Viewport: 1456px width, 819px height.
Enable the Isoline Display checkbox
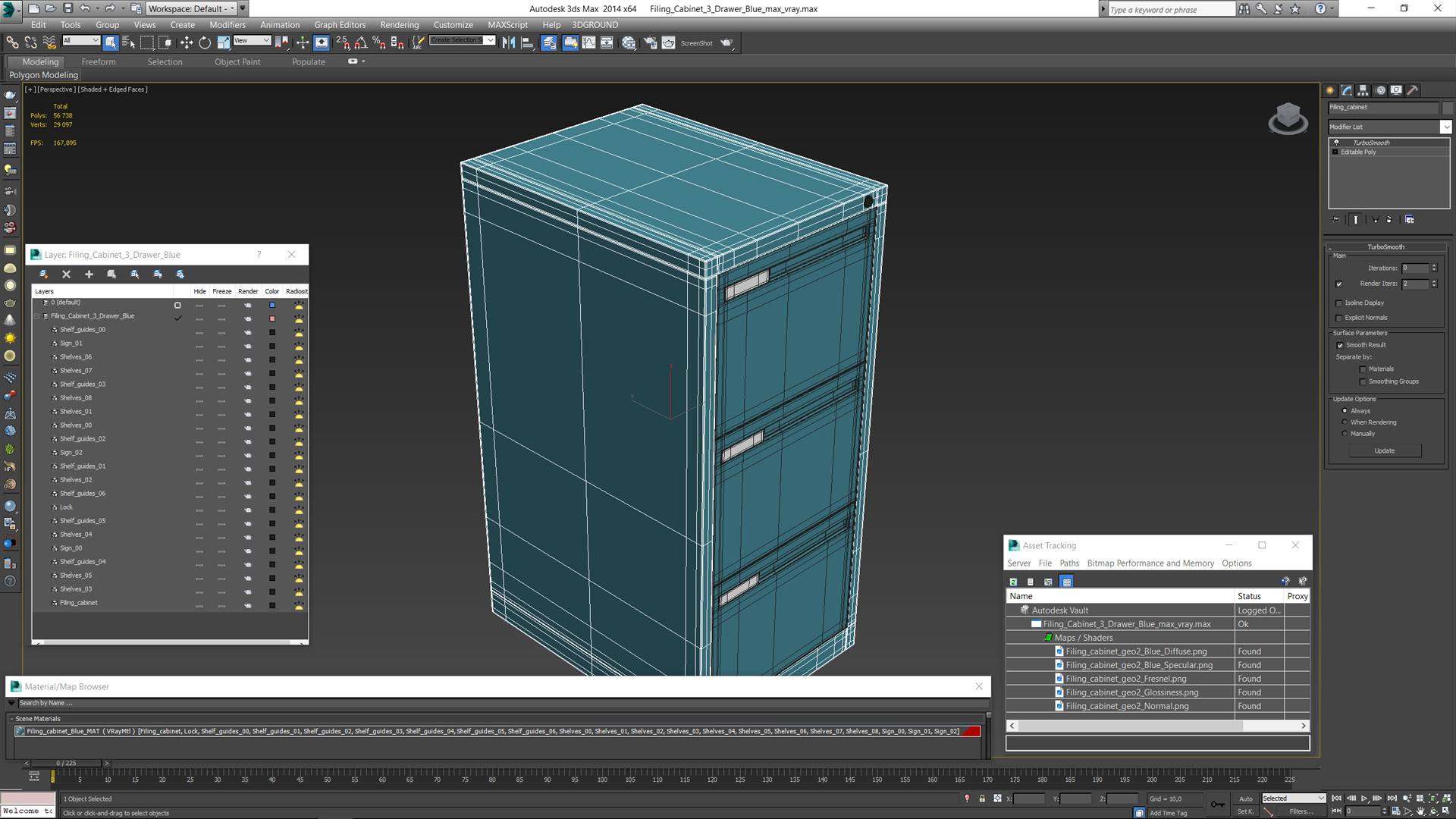point(1339,303)
